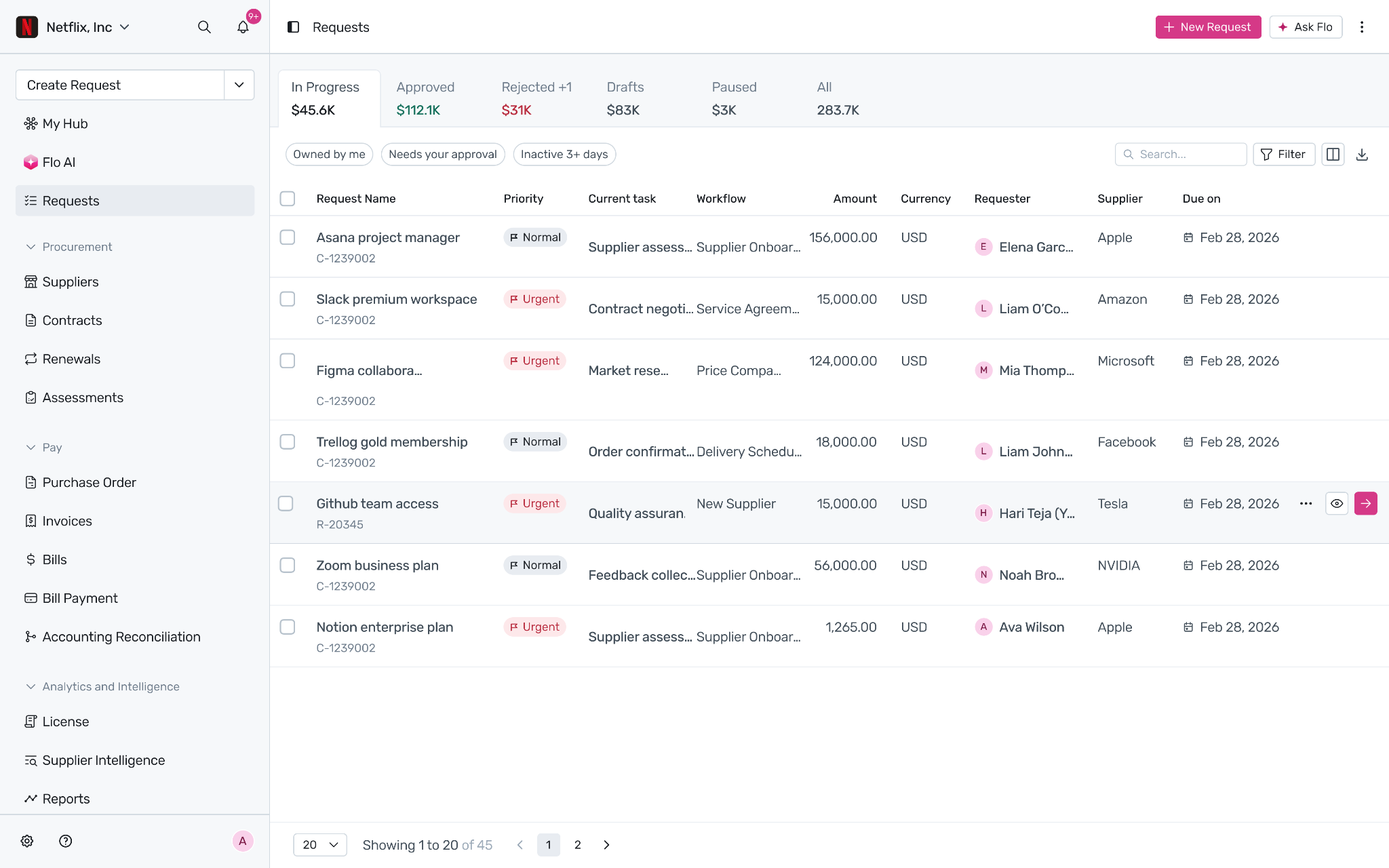Viewport: 1389px width, 868px height.
Task: Check the Zoom business plan row
Action: tap(288, 565)
